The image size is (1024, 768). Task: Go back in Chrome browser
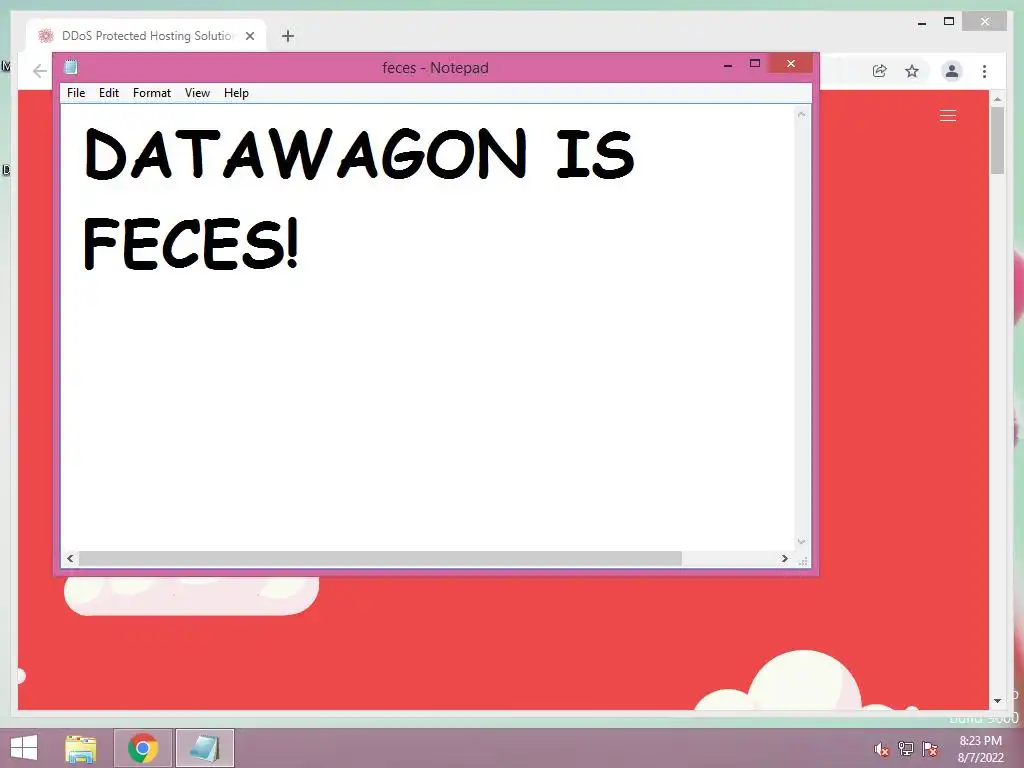point(40,71)
